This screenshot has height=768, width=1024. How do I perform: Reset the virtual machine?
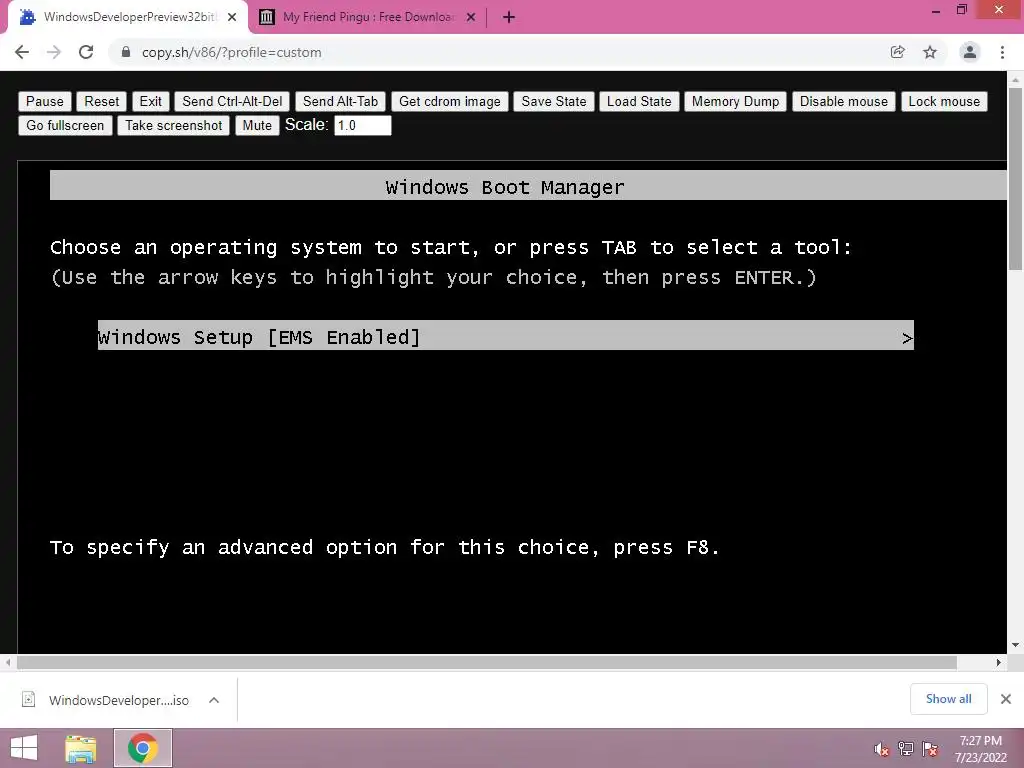click(102, 101)
